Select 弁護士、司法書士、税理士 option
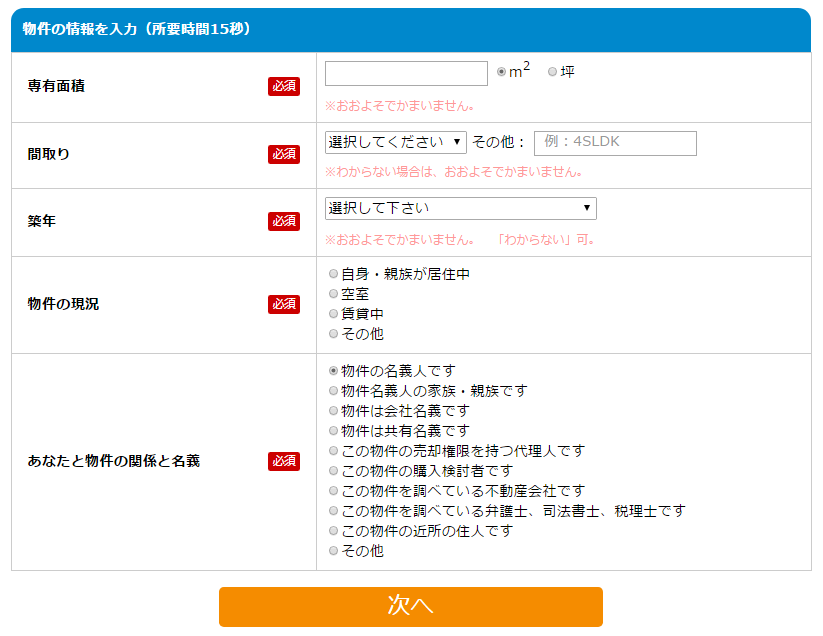This screenshot has width=823, height=636. (x=334, y=511)
